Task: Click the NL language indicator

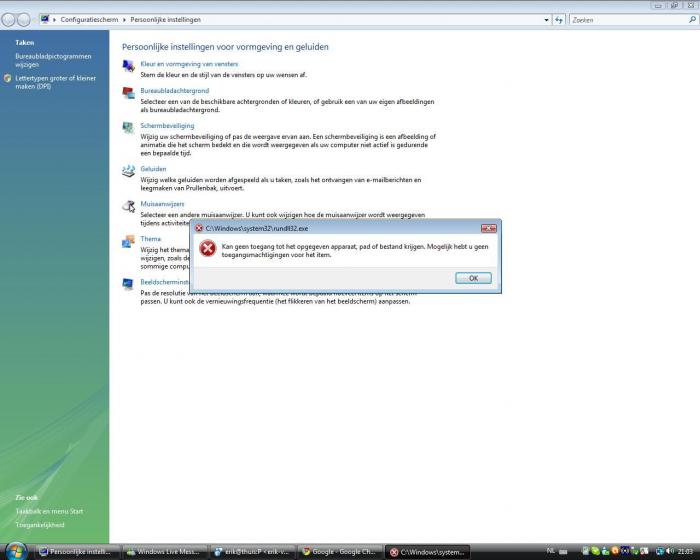Action: coord(550,552)
